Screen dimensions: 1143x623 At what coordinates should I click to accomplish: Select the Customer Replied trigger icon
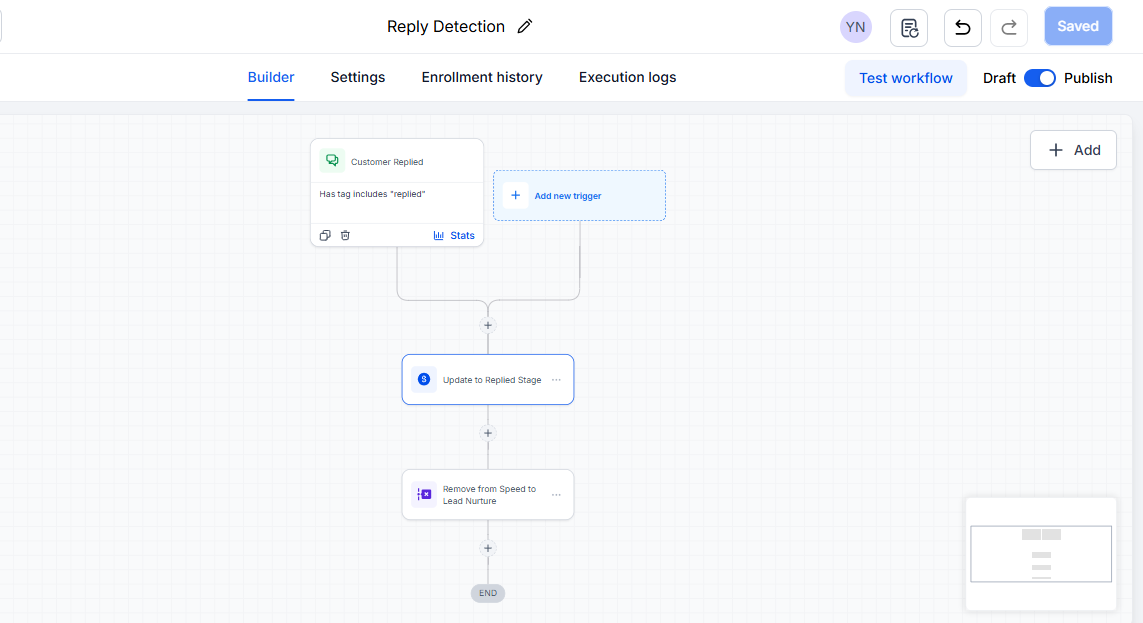pyautogui.click(x=332, y=161)
